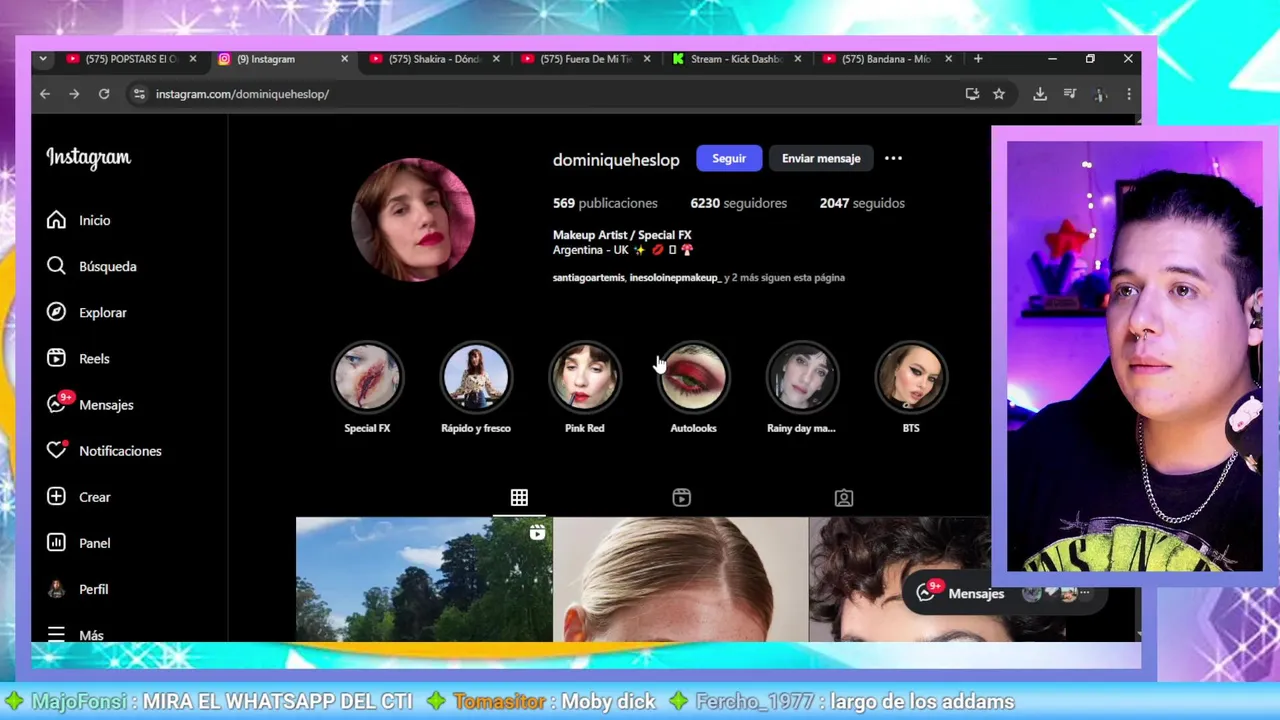Click 569 publicaciones count
This screenshot has width=1280, height=720.
coord(605,203)
